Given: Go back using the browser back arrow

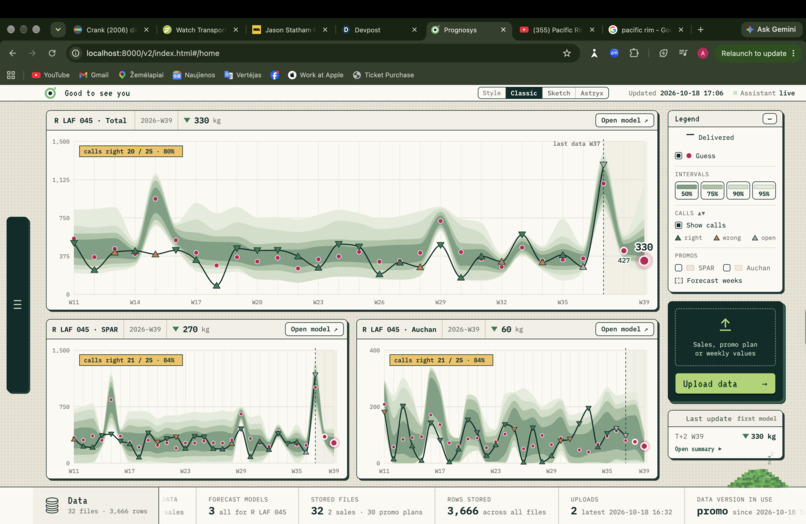Looking at the screenshot, I should point(13,53).
